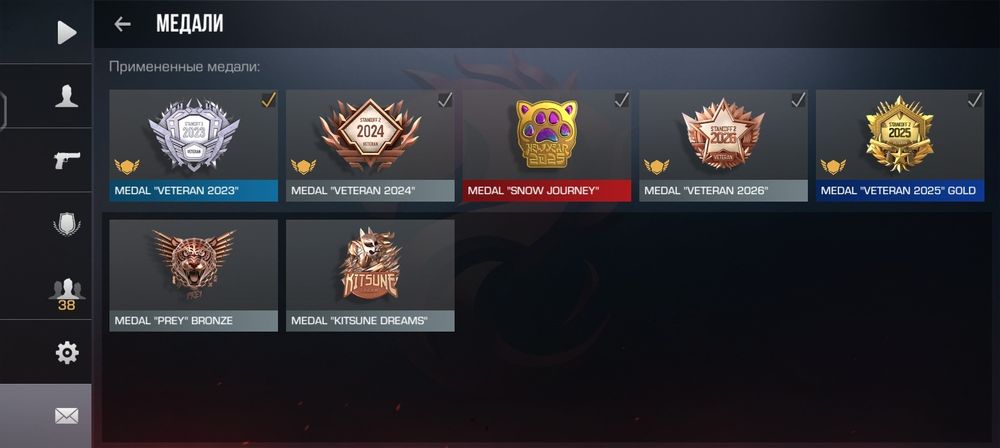Screen dimensions: 1000x448
Task: Toggle the checkbox on Veteran 2023 medal
Action: tap(268, 100)
